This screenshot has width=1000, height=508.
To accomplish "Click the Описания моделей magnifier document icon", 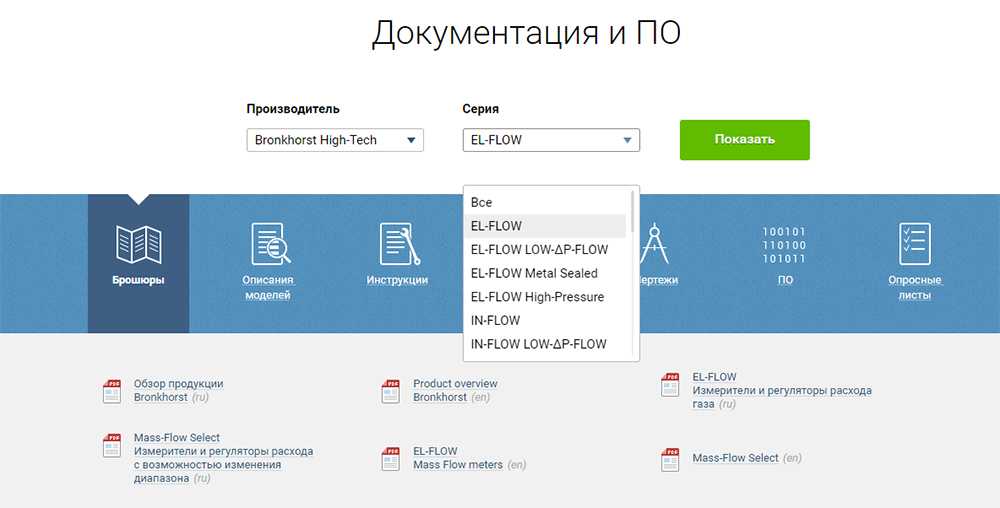I will (270, 243).
